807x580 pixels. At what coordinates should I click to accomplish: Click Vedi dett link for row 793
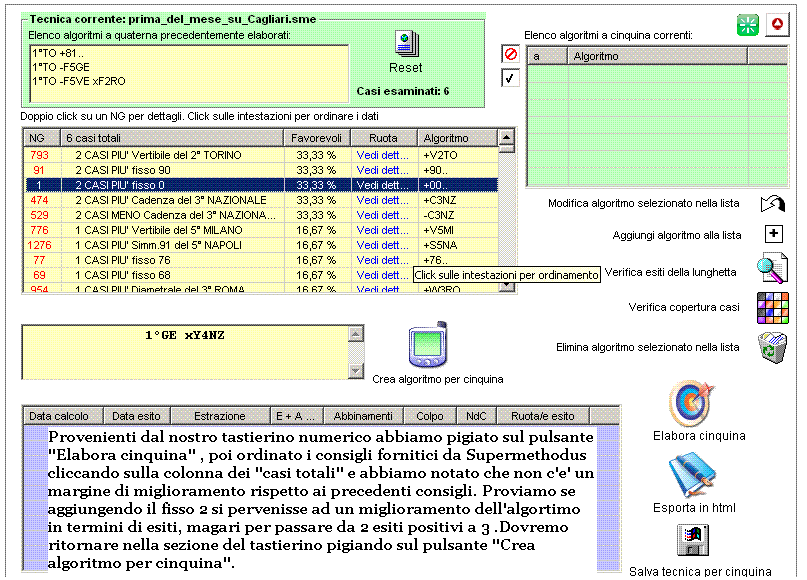point(382,155)
